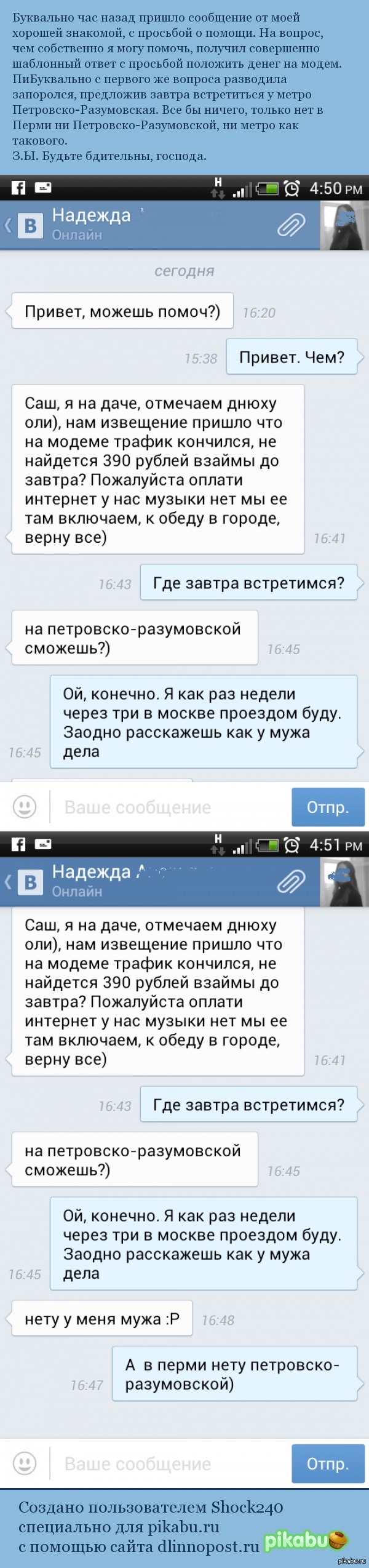Open the VK logo back button in second header
Screen dimensions: 369x1568
pyautogui.click(x=25, y=882)
